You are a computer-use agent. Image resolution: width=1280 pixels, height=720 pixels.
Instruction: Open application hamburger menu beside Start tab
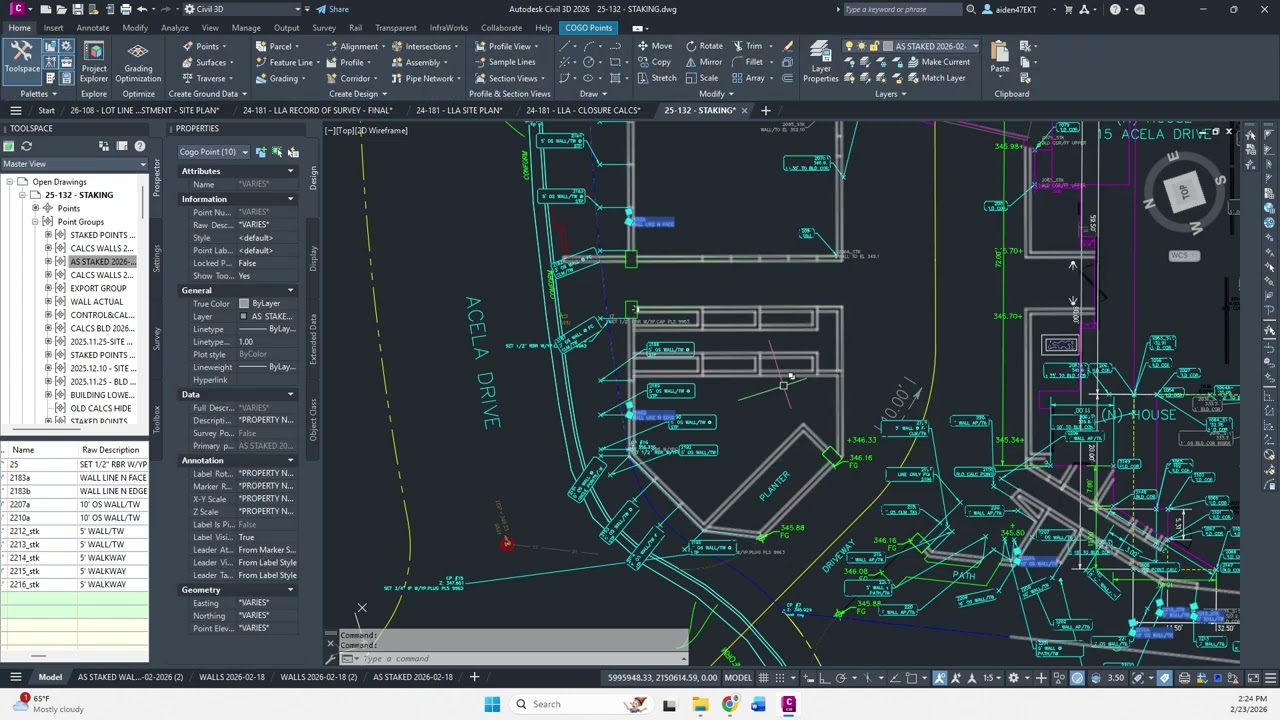click(15, 110)
